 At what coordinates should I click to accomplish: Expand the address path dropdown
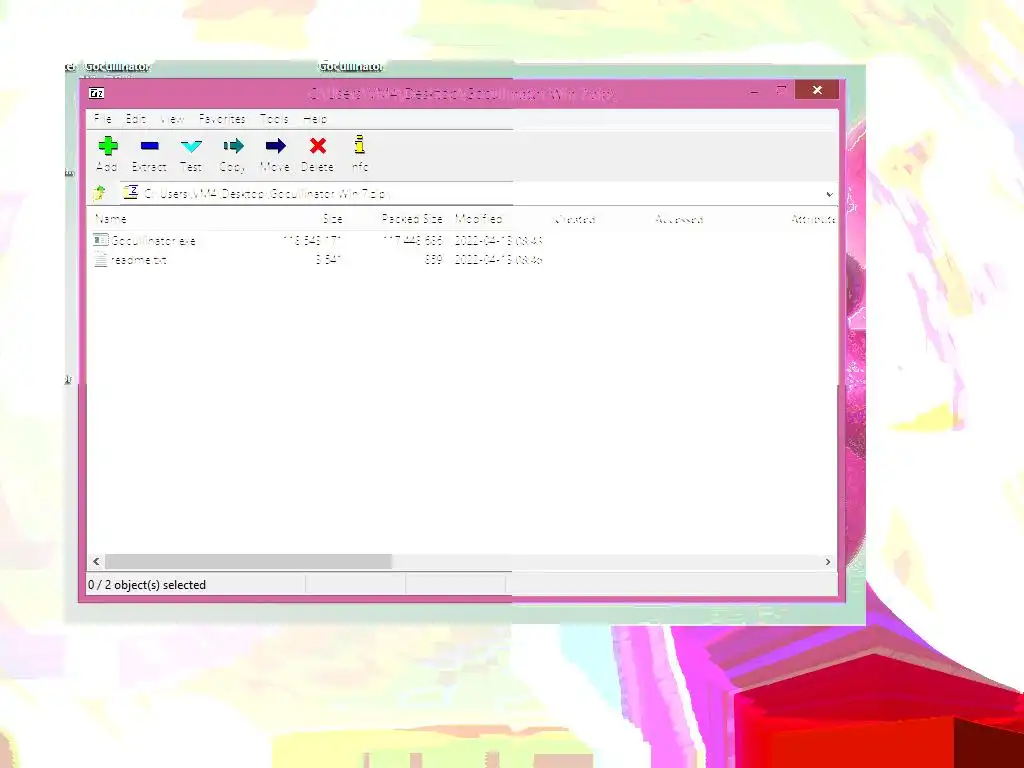coord(829,194)
